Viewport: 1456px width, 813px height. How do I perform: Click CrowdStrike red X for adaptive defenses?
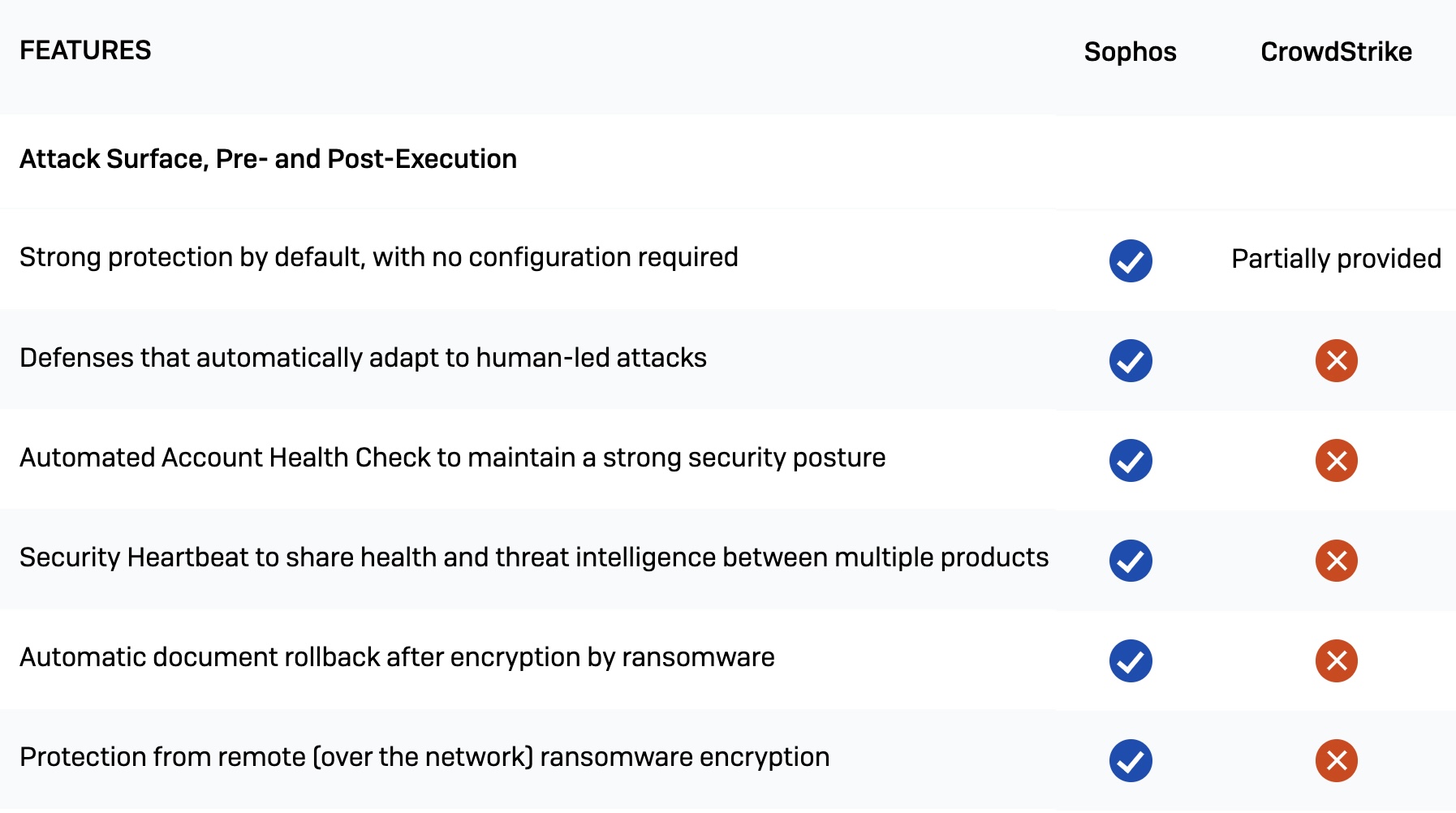point(1337,360)
